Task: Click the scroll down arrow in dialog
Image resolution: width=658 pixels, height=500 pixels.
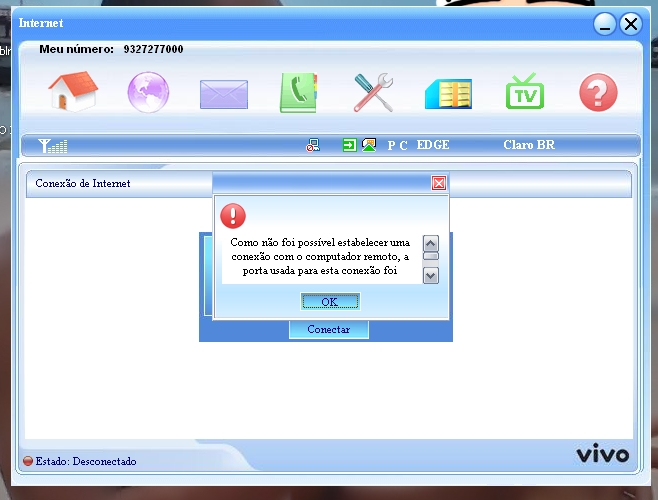Action: (x=431, y=276)
